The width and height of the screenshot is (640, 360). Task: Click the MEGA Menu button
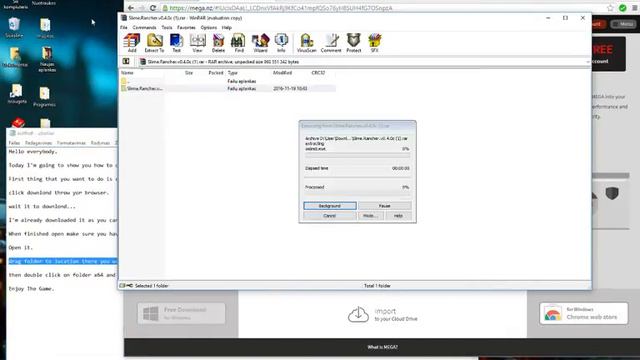623,24
